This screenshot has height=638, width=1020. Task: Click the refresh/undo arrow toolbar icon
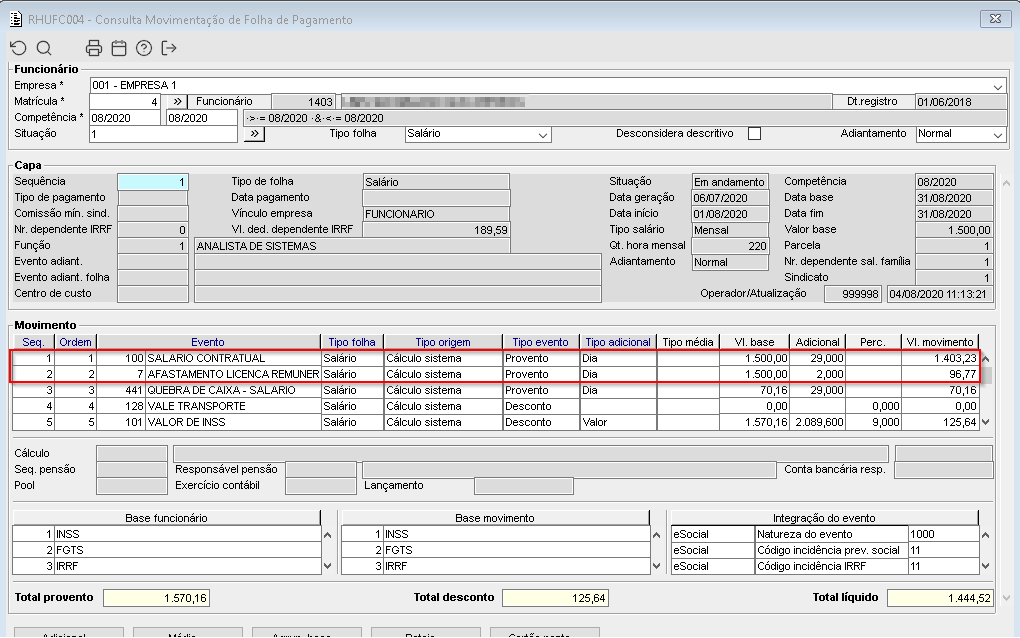coord(18,48)
